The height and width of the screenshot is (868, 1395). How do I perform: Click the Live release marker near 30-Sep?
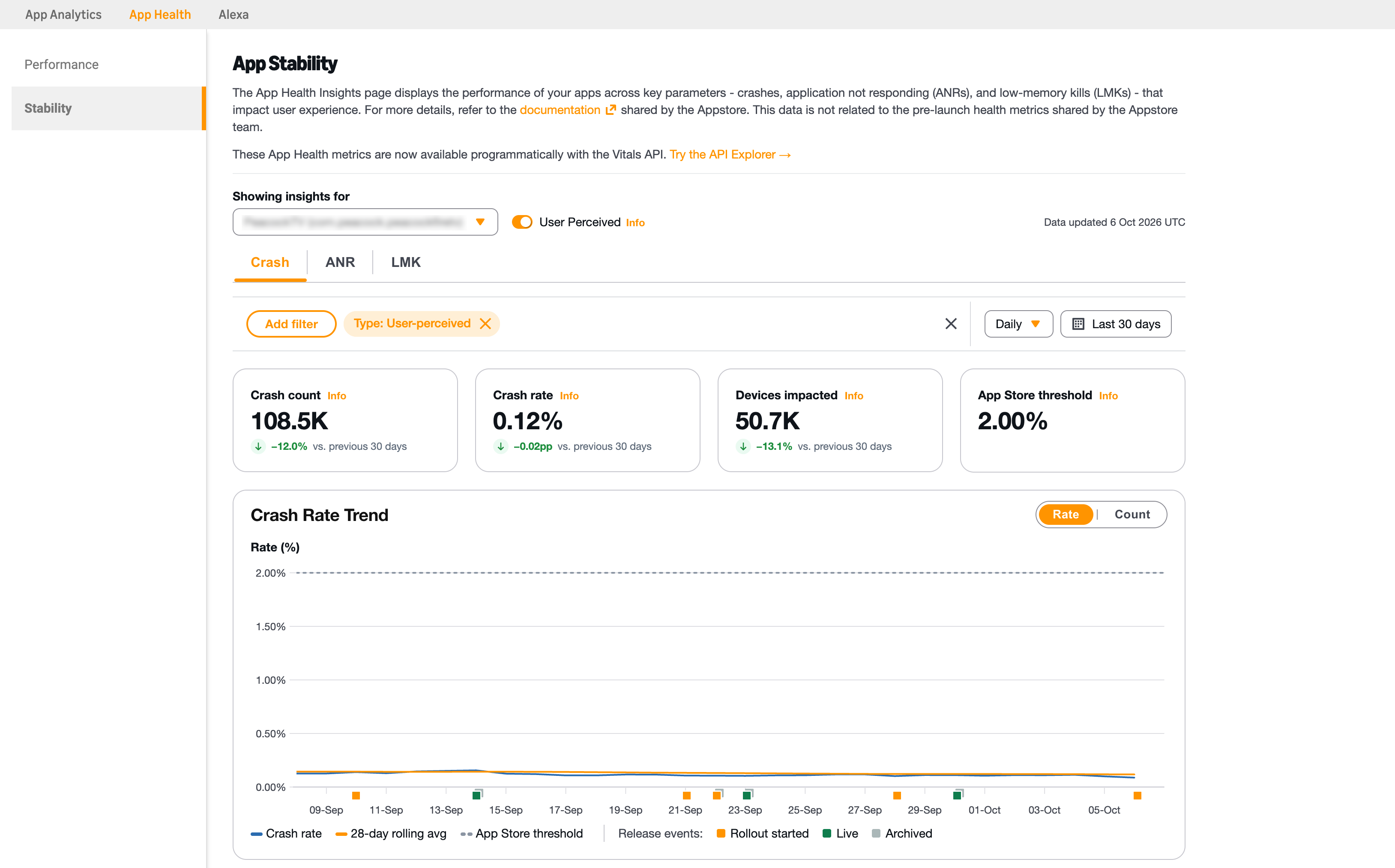pos(956,796)
